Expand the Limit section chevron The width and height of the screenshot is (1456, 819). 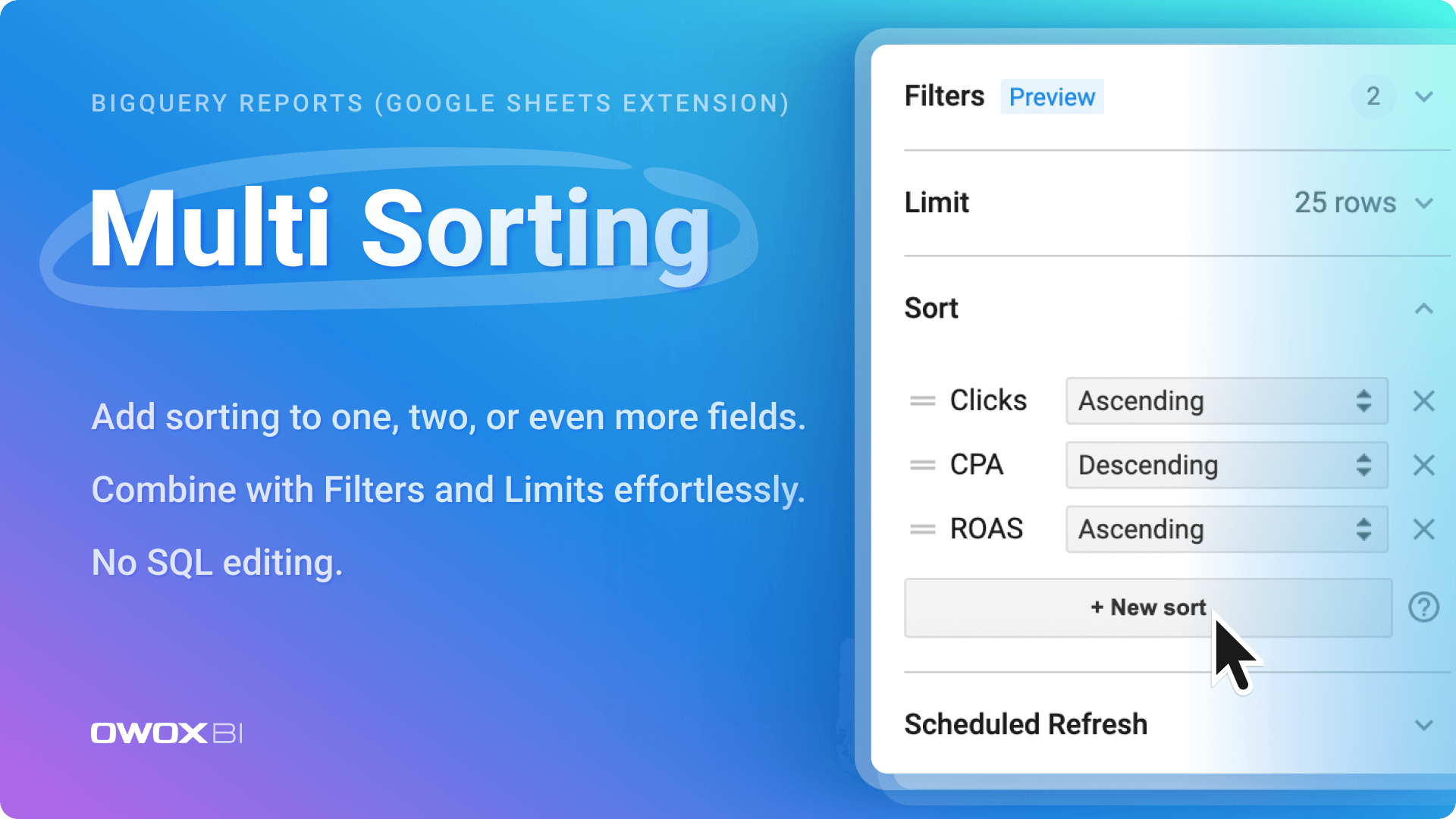coord(1423,203)
